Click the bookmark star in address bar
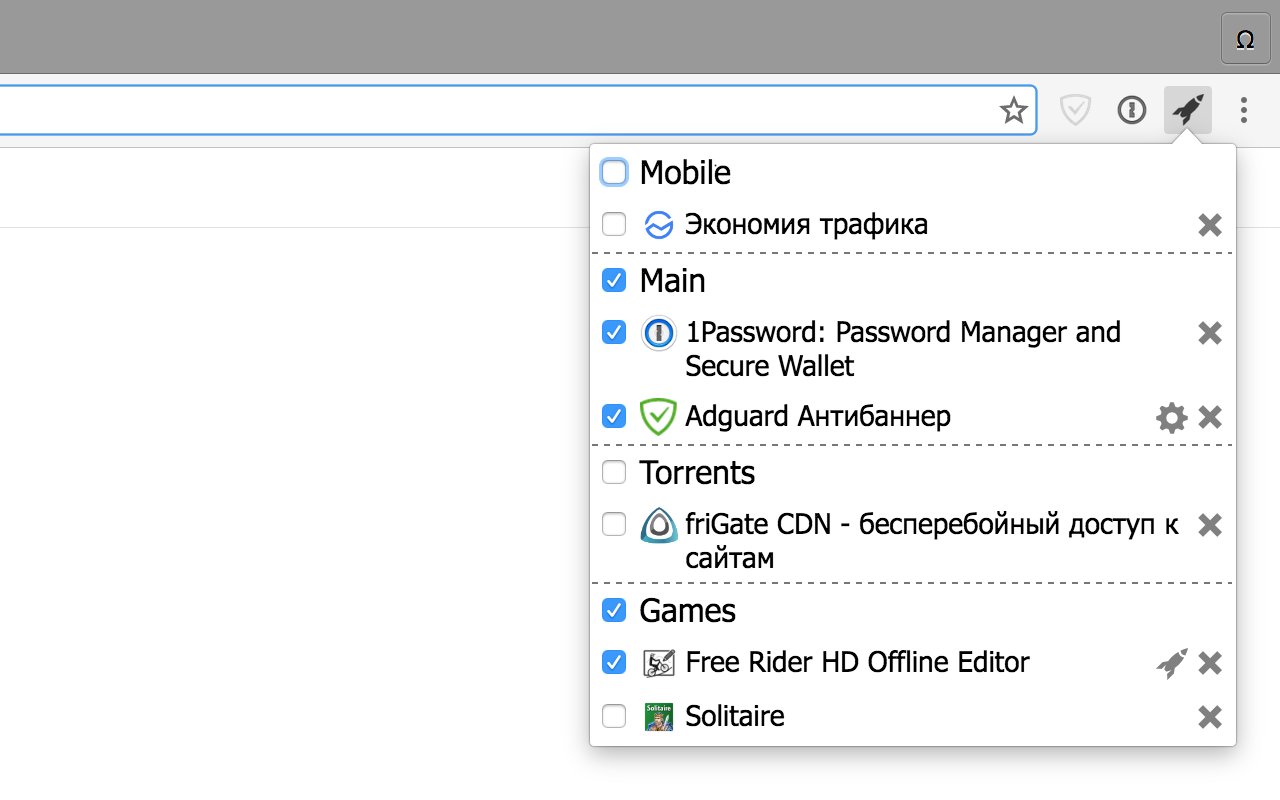This screenshot has height=800, width=1280. (x=1014, y=110)
